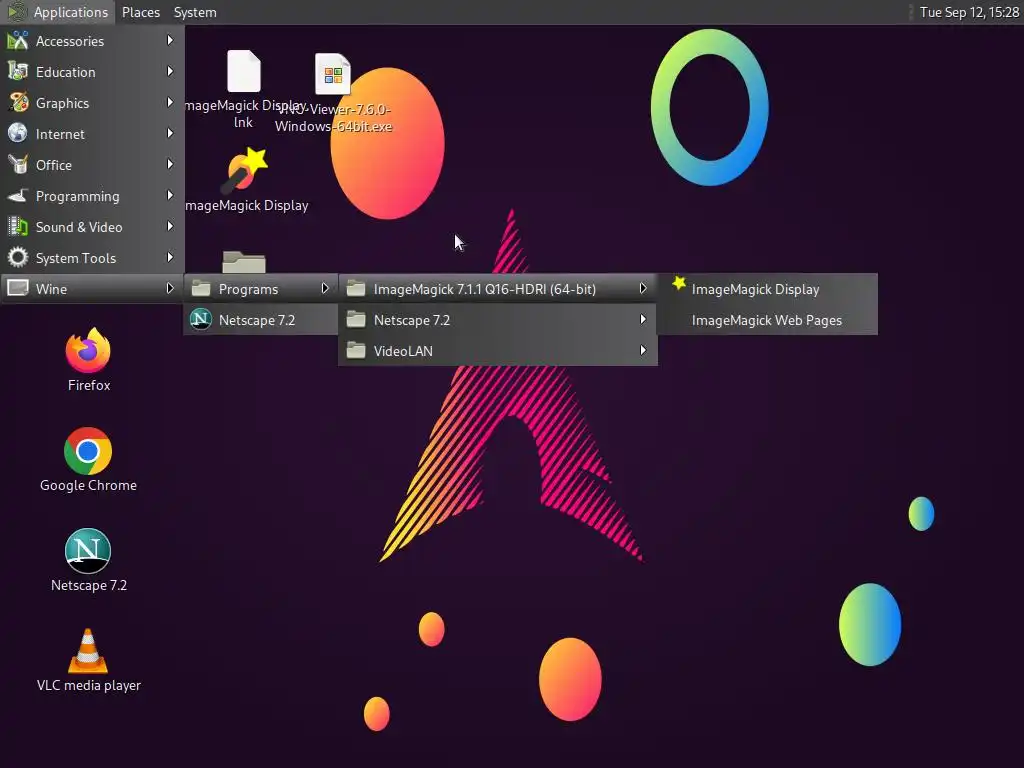The image size is (1024, 768).
Task: Click the clock showing Tue Sep 12, 15:28
Action: (968, 12)
